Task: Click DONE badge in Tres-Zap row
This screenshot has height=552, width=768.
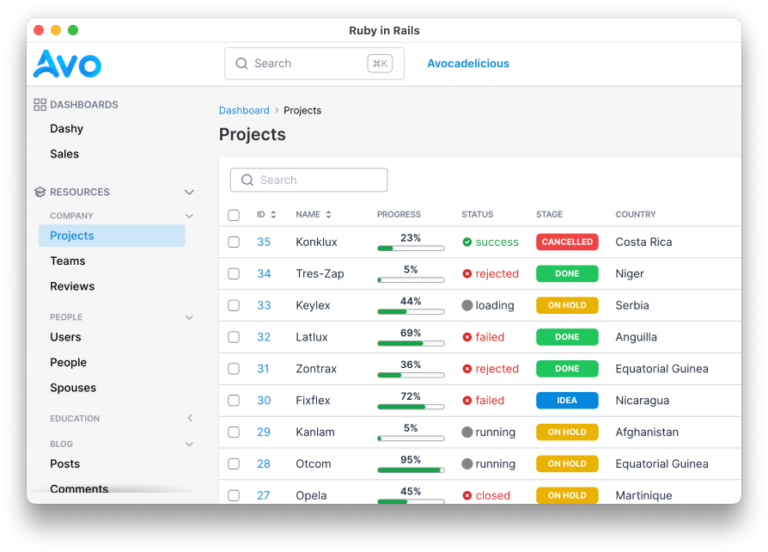Action: (x=567, y=274)
